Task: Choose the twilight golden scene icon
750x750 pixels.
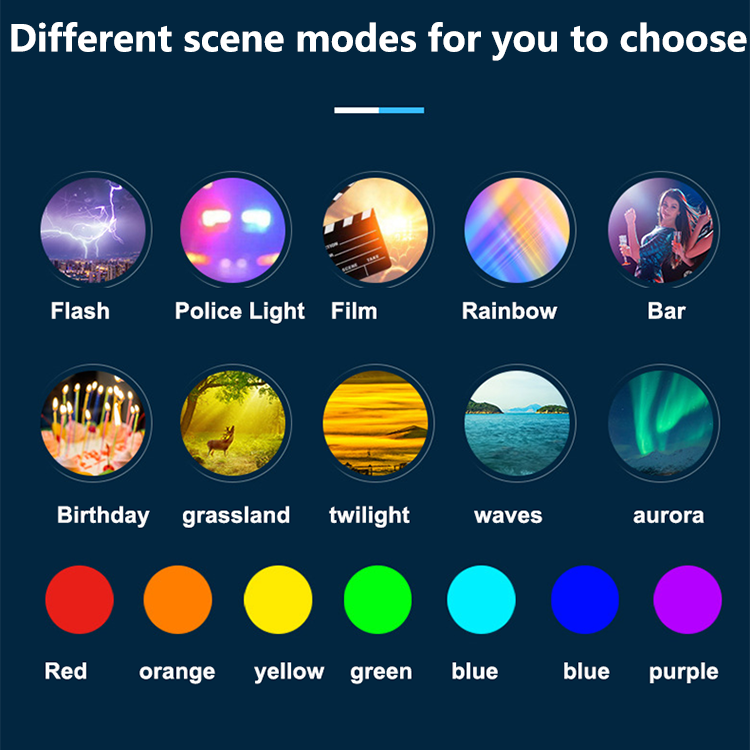Action: 375,423
